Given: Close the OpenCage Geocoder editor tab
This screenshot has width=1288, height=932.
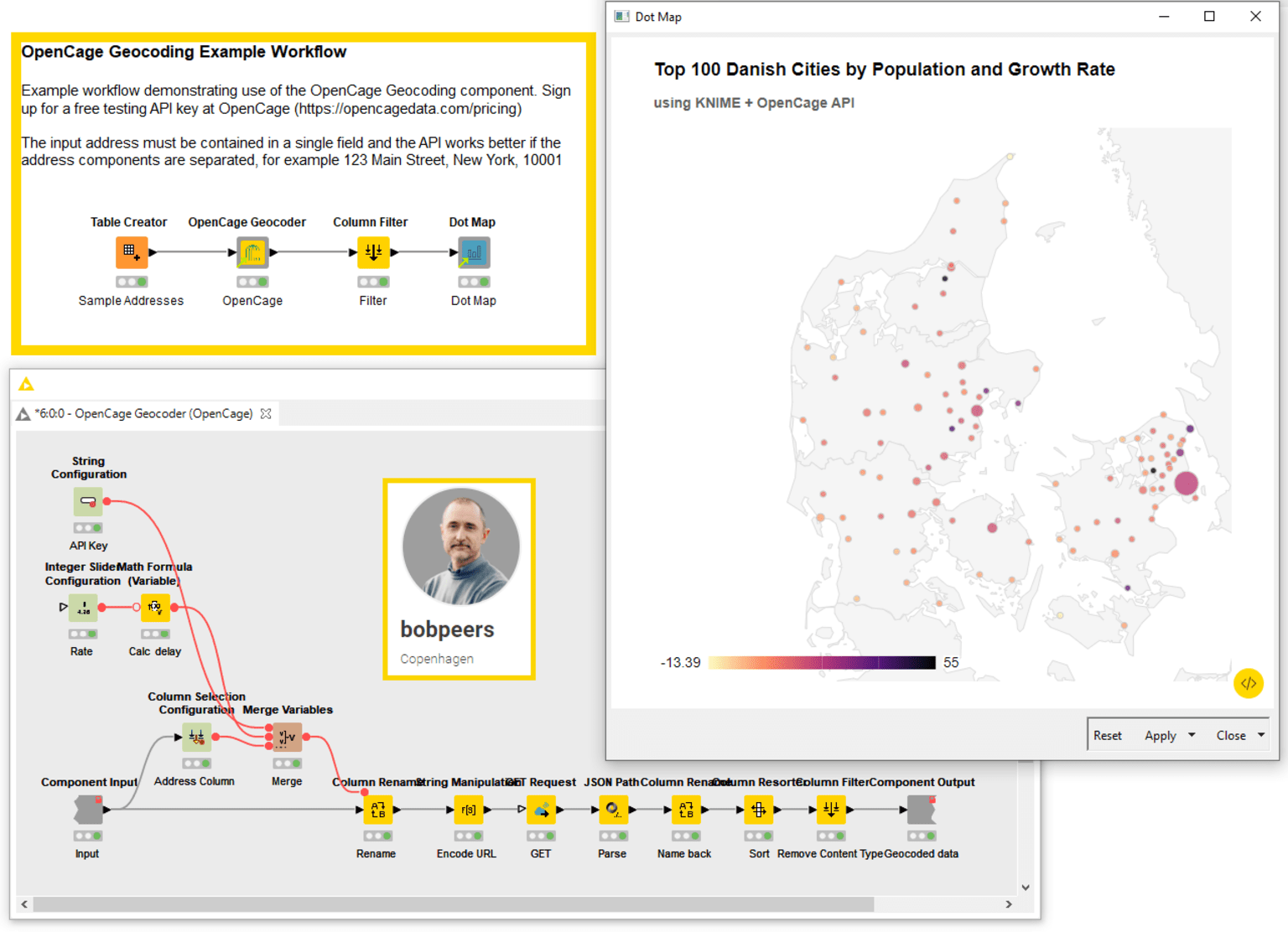Looking at the screenshot, I should [266, 414].
